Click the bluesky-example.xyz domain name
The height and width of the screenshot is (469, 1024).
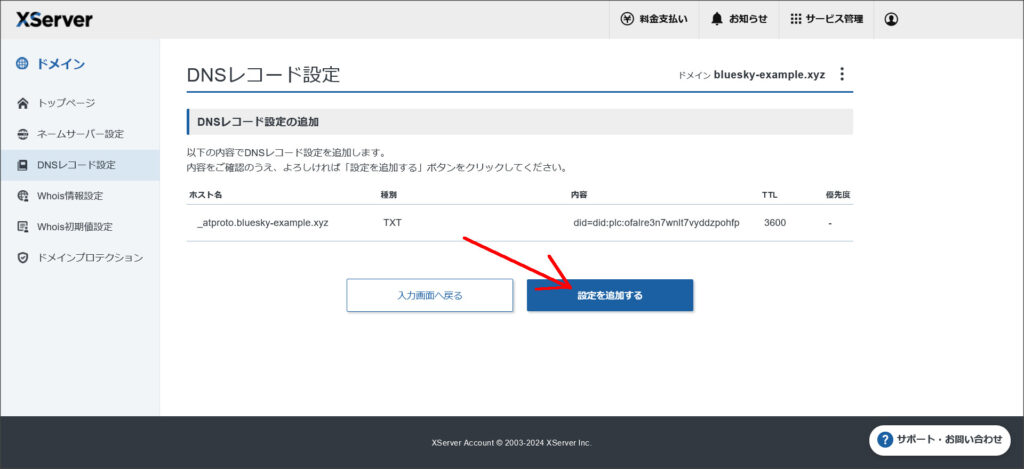click(x=769, y=74)
